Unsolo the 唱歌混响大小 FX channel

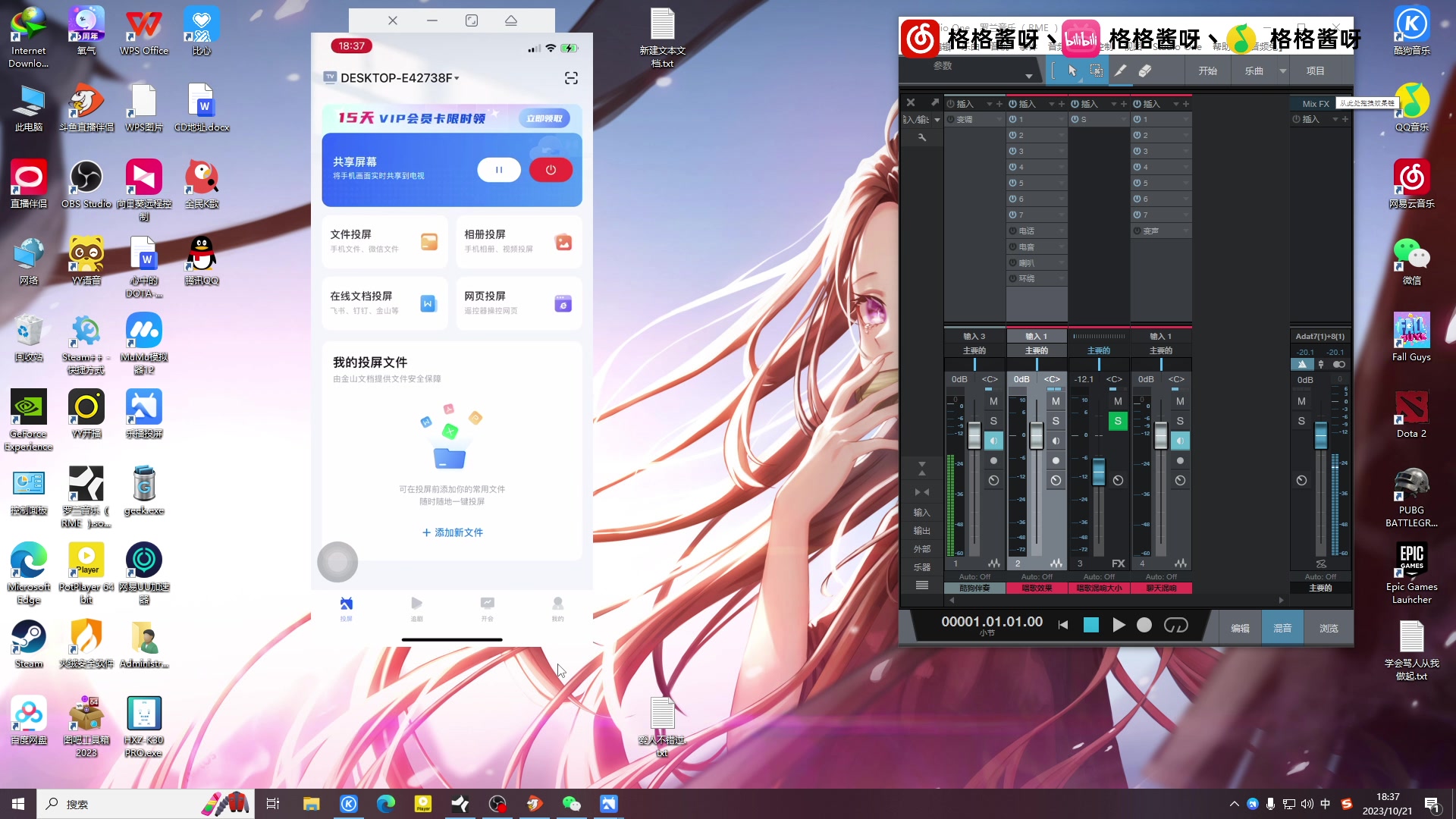[1118, 421]
